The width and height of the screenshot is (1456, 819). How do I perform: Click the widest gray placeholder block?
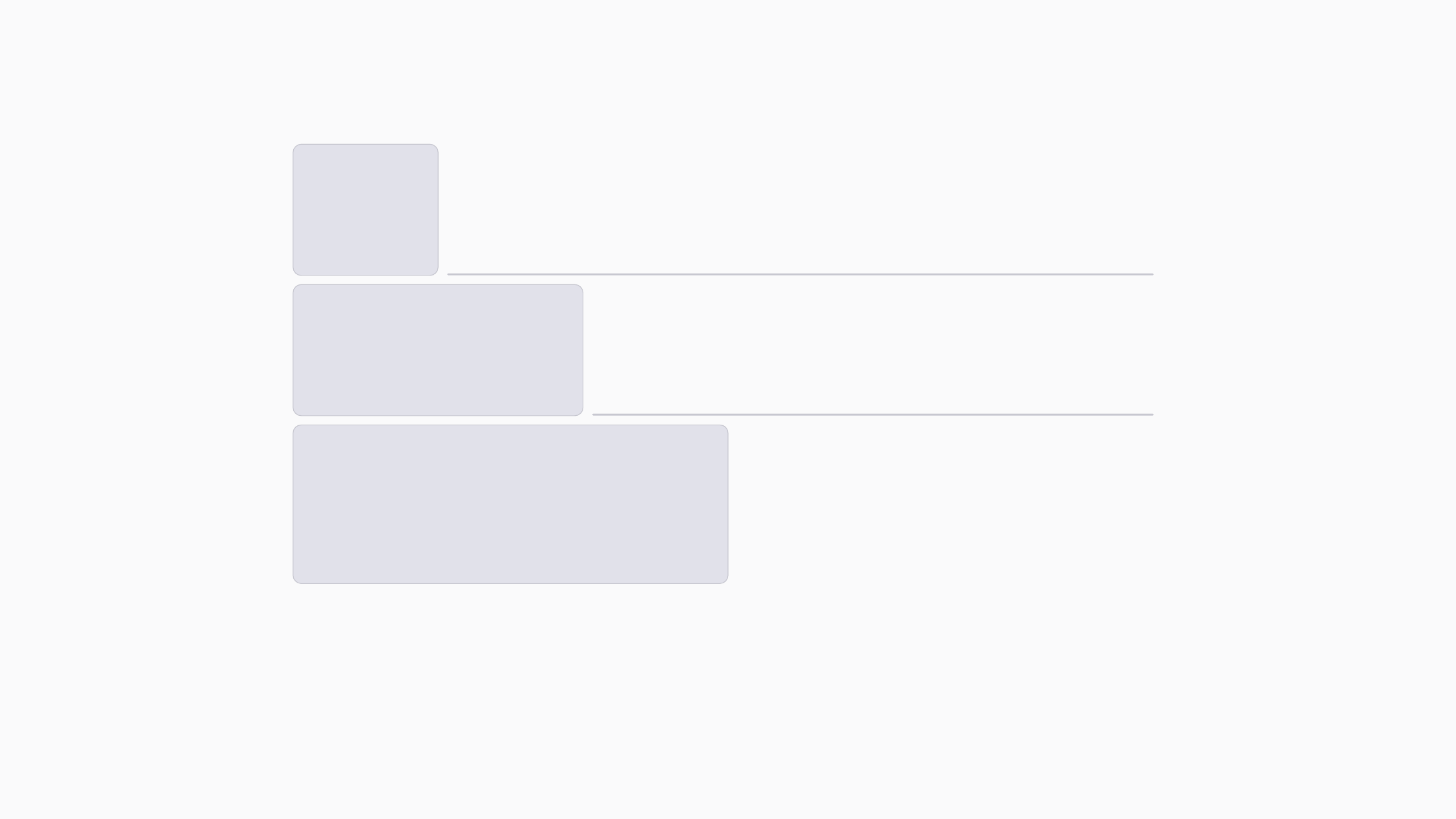click(510, 504)
